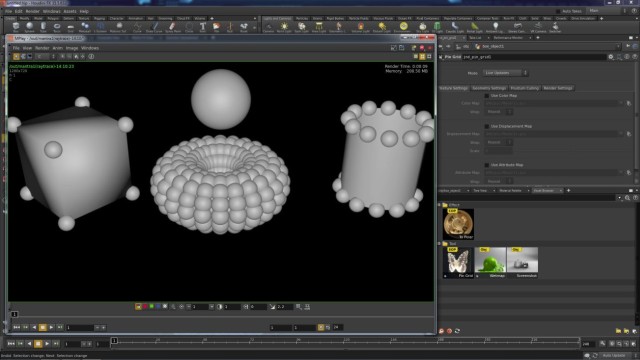Select the Box shelf tool

[x=16, y=27]
